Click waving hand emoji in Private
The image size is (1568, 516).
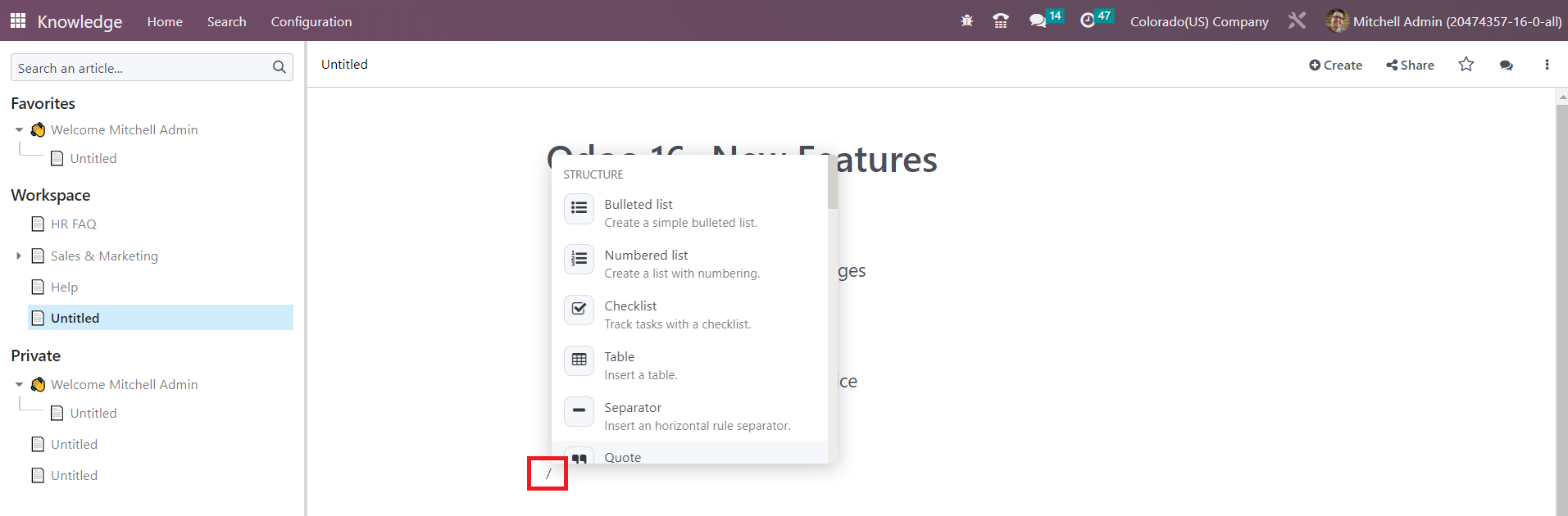[x=38, y=384]
